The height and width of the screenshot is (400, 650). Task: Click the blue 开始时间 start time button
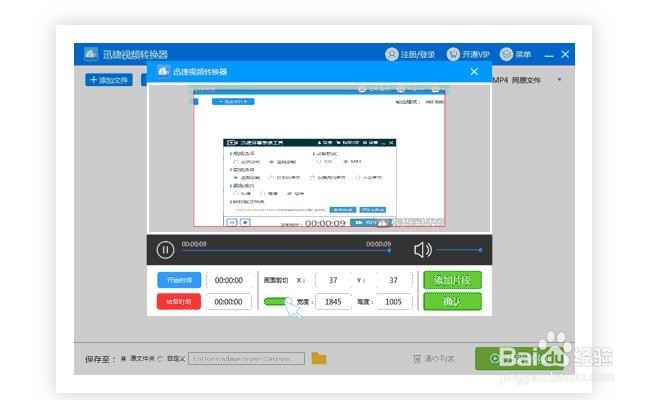pyautogui.click(x=179, y=280)
